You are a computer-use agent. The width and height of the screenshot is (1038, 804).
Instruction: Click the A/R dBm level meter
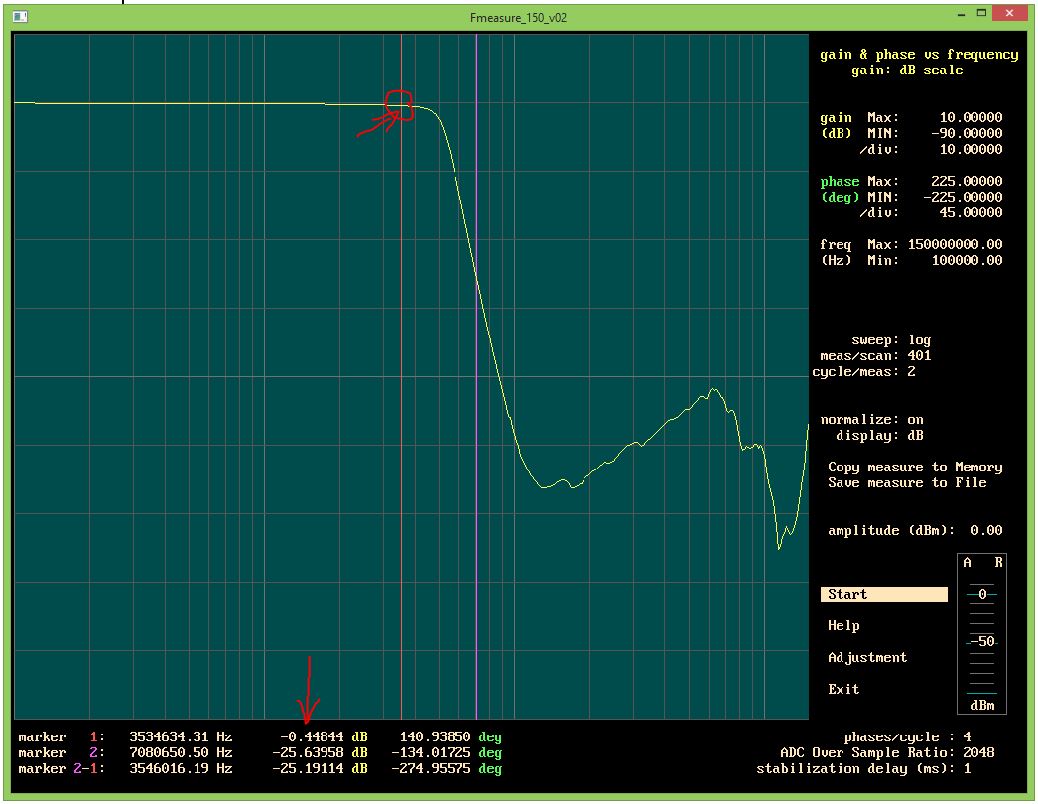click(x=982, y=635)
